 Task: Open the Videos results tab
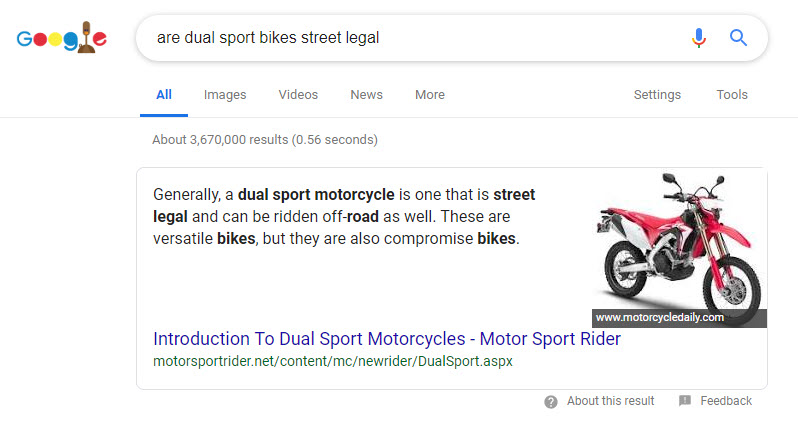pos(298,95)
